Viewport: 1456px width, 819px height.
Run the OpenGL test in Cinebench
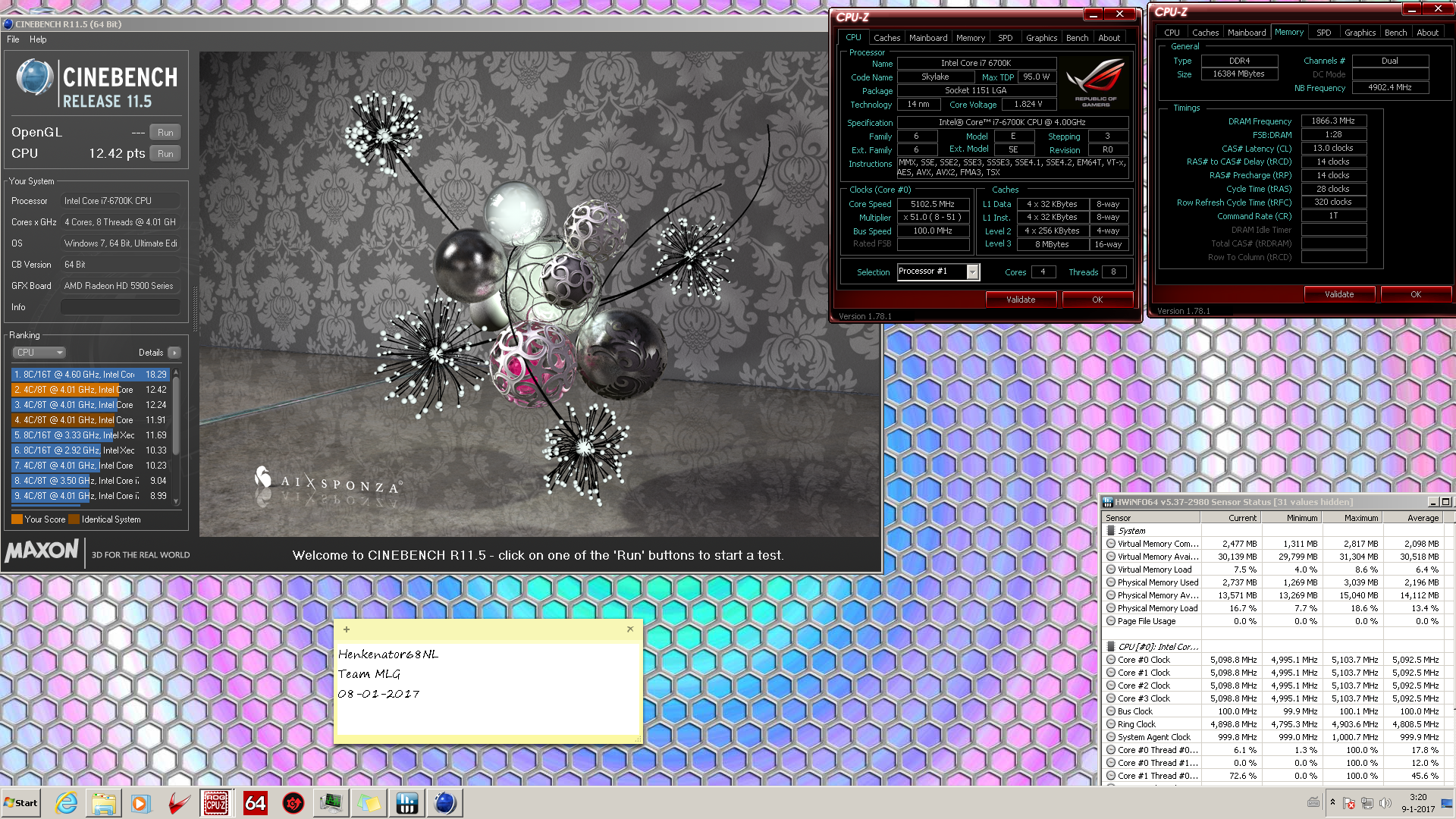(x=165, y=133)
